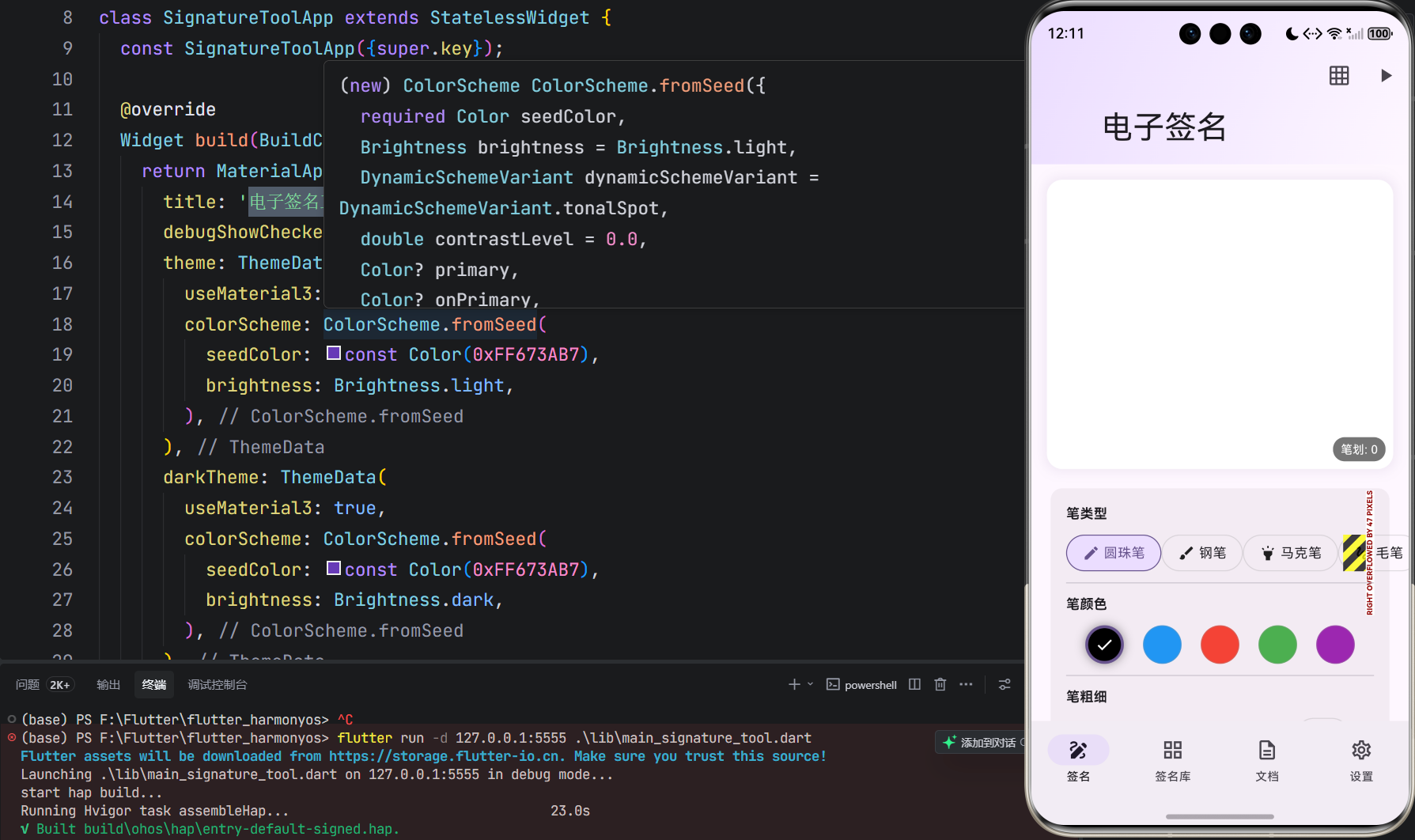Click line number 8 in gutter
The height and width of the screenshot is (840, 1415).
67,17
